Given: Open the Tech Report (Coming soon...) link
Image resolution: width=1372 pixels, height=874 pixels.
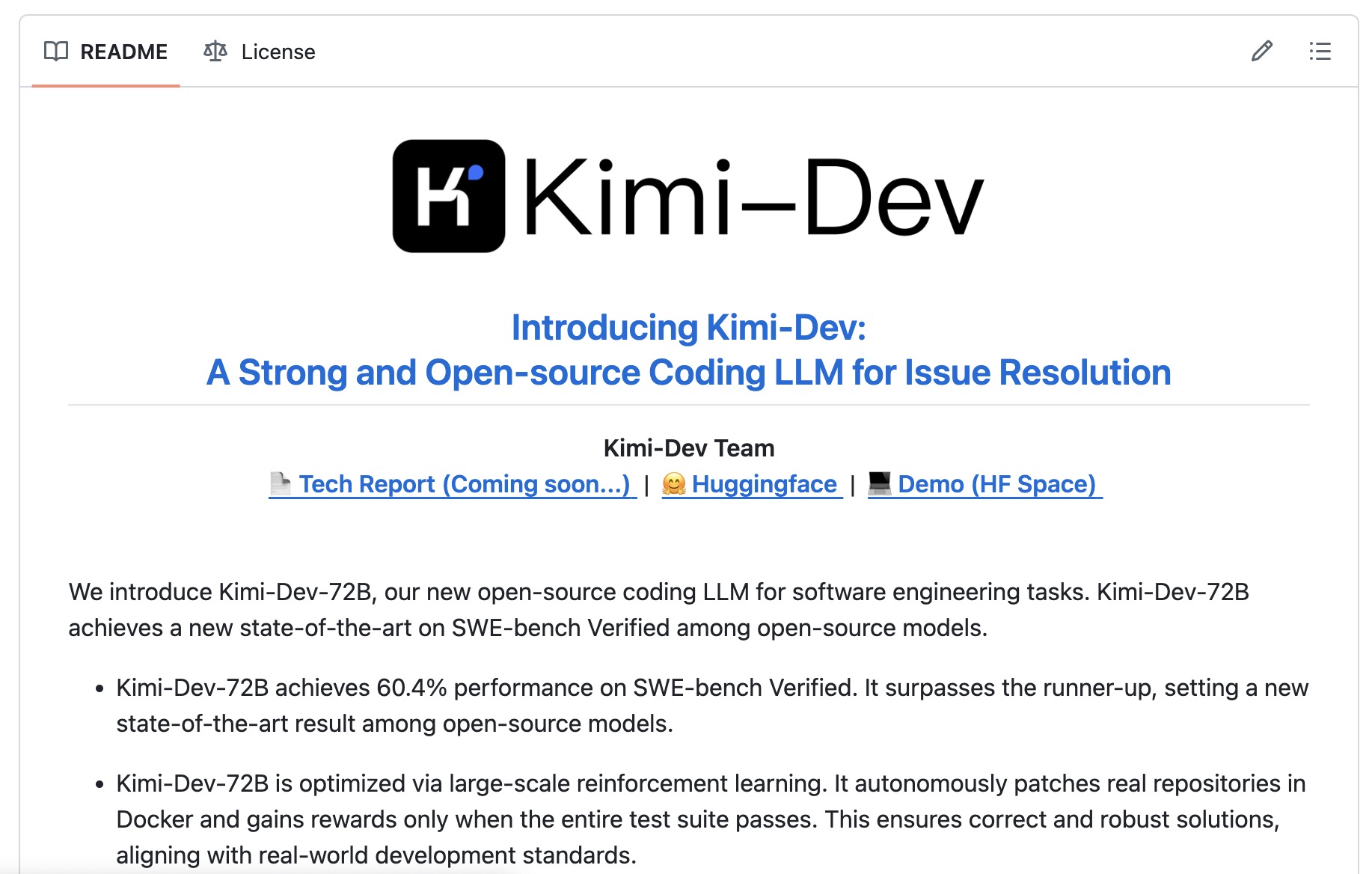Looking at the screenshot, I should (453, 484).
